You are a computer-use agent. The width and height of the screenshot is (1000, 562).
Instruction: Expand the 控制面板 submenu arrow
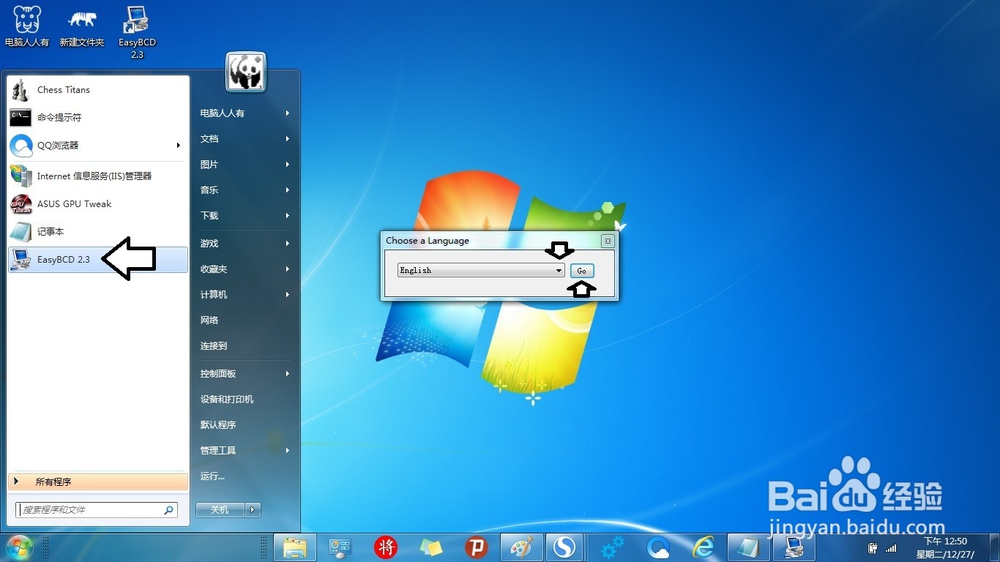coord(288,374)
